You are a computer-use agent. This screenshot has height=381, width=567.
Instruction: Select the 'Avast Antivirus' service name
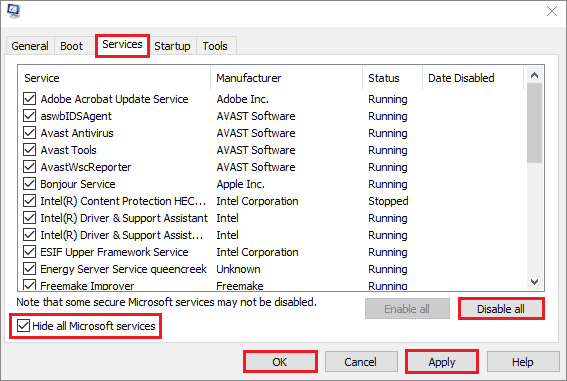coord(77,133)
